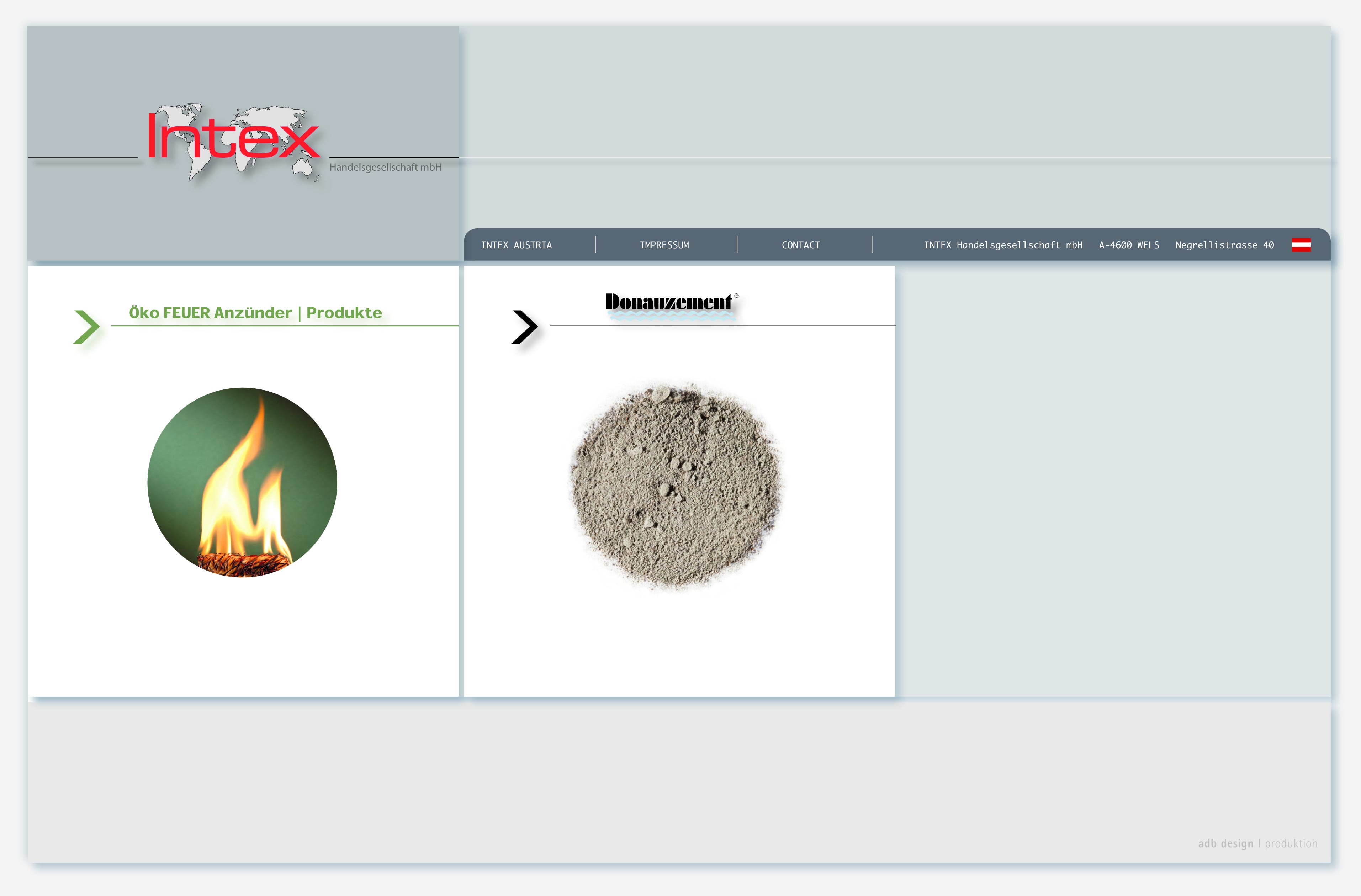The height and width of the screenshot is (896, 1361).
Task: Click INTEX Handelsgesellschaft mbH in nav bar
Action: [1003, 245]
